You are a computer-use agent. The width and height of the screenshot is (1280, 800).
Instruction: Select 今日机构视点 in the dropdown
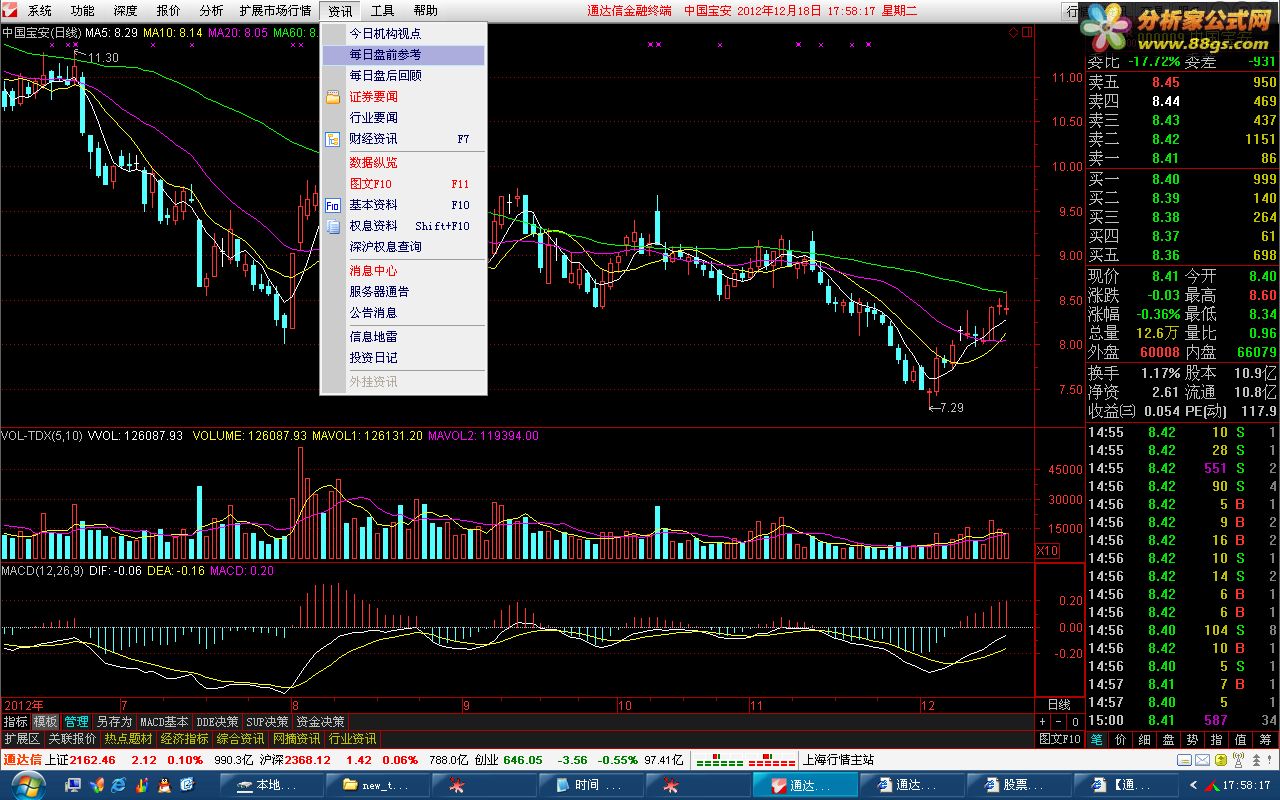click(x=403, y=34)
